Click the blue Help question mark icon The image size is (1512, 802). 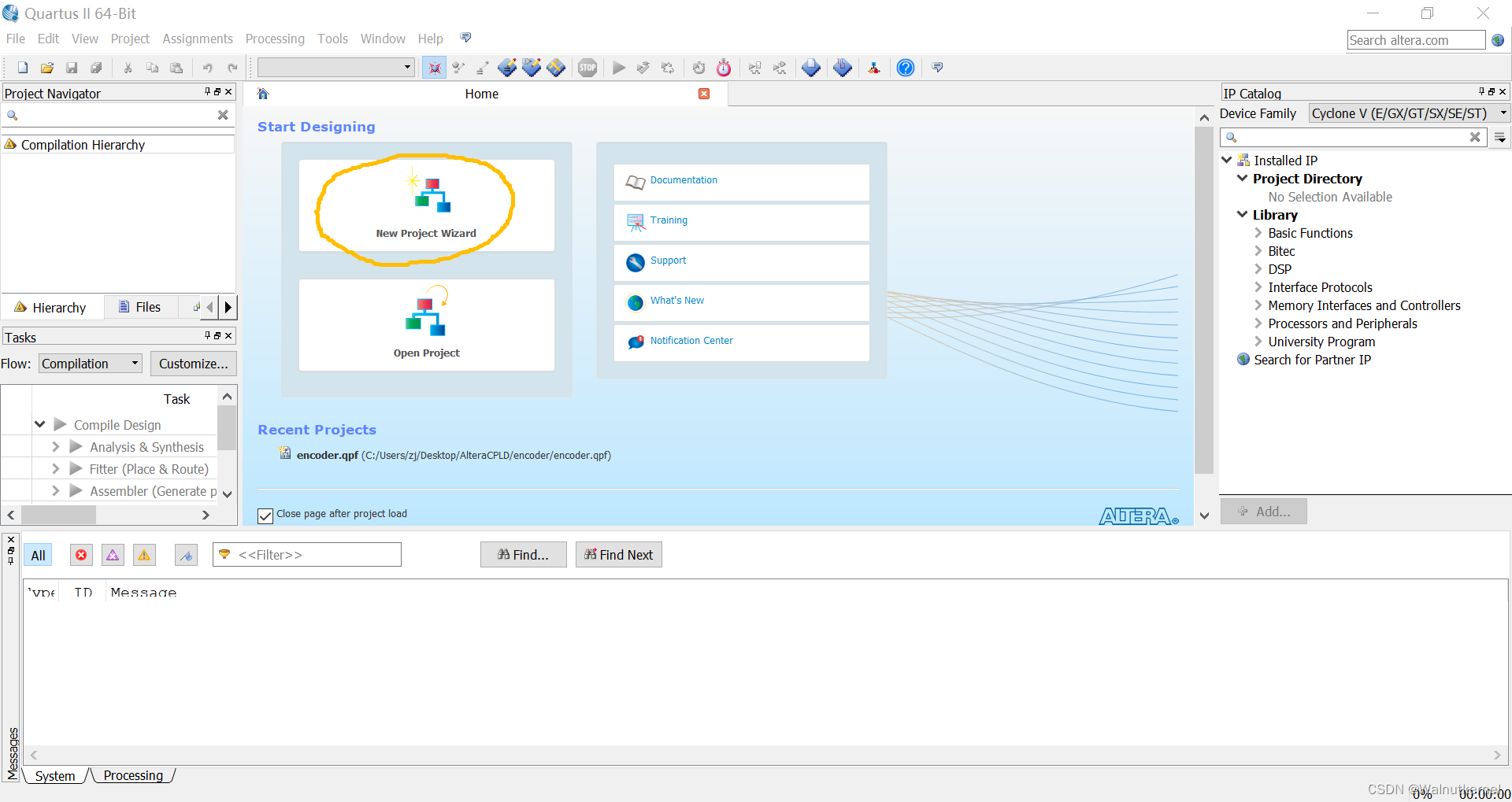click(x=906, y=68)
